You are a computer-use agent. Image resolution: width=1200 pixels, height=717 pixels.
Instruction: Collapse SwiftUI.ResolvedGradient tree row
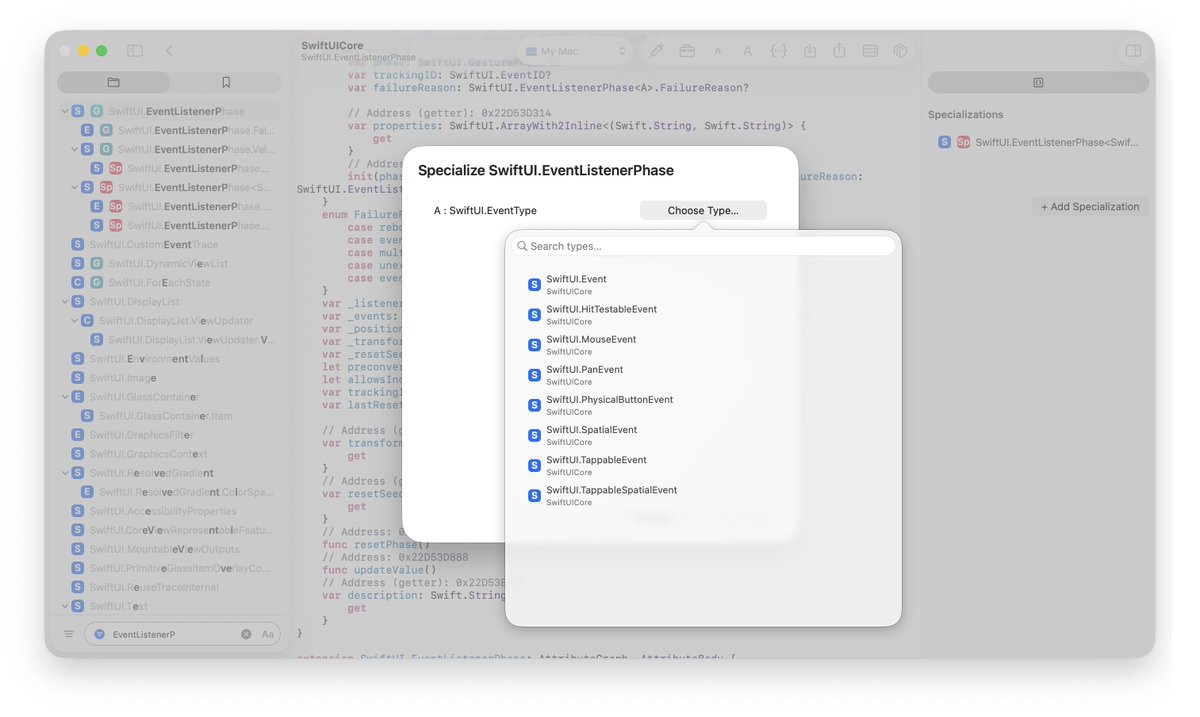(x=64, y=472)
